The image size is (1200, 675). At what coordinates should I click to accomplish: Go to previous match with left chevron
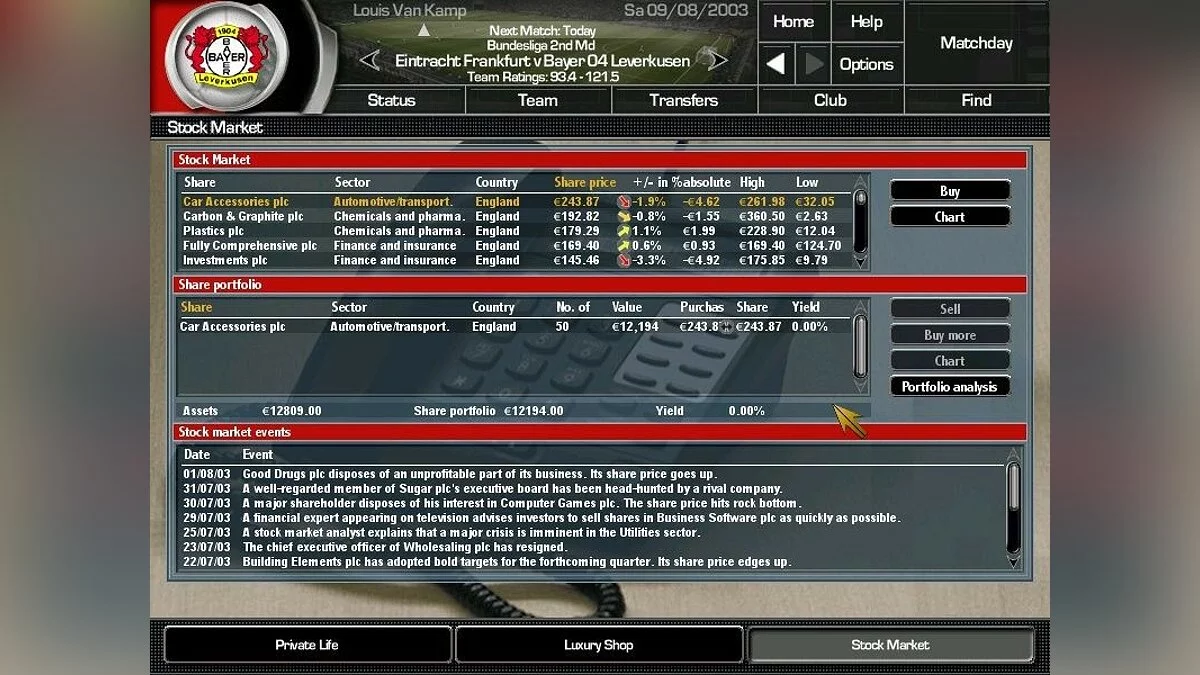point(369,61)
